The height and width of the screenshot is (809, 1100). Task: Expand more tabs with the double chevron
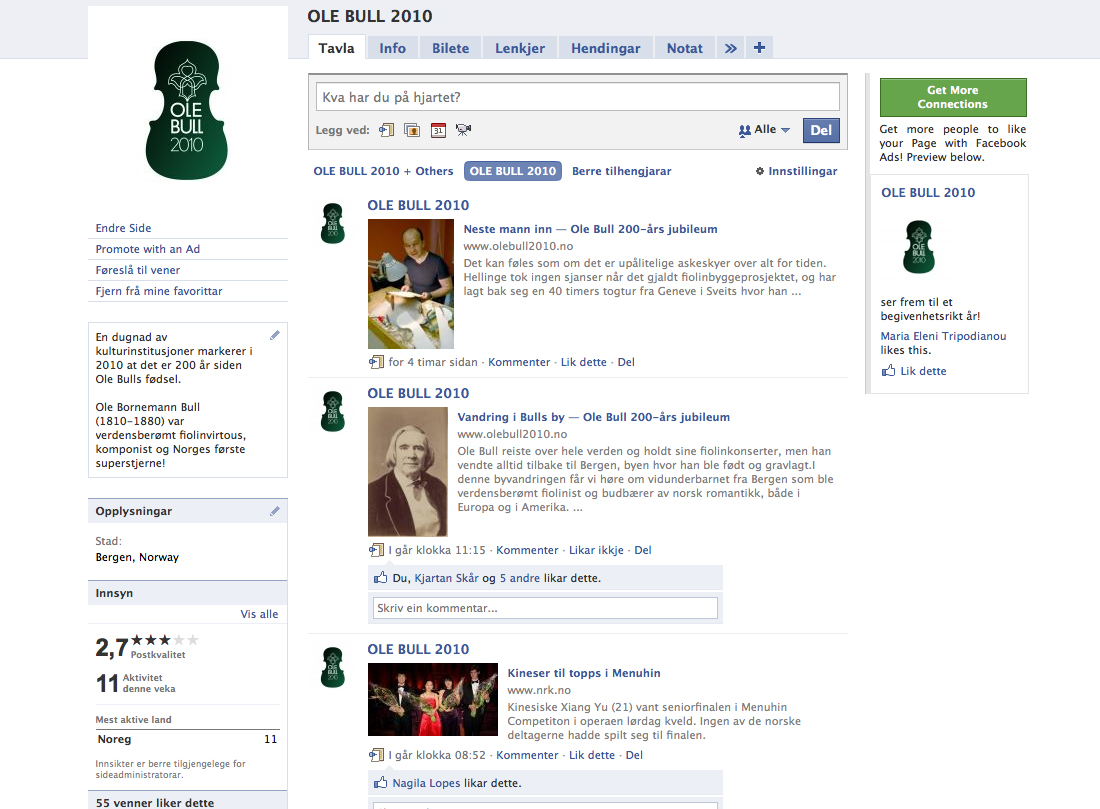tap(730, 48)
